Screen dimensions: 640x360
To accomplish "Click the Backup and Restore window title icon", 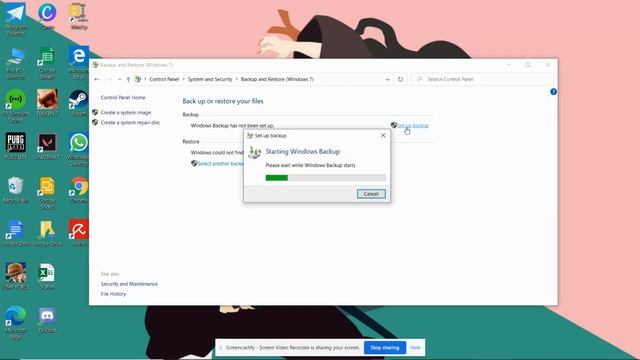I will [x=96, y=65].
